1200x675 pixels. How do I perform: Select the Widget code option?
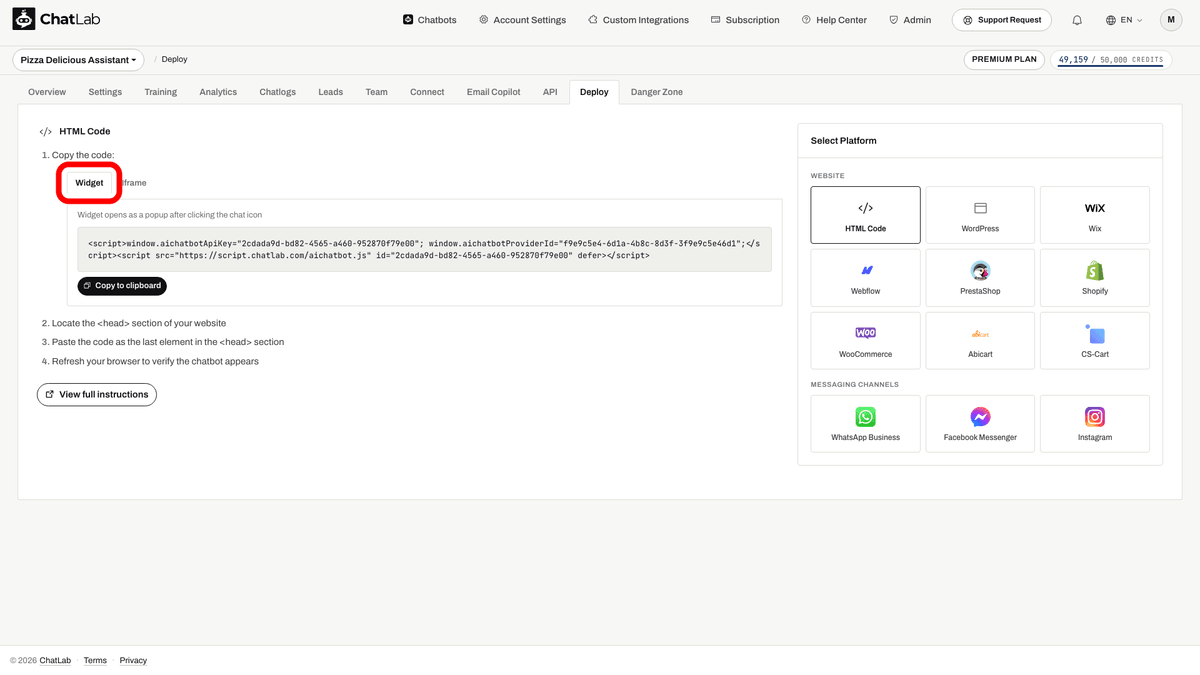(x=89, y=183)
